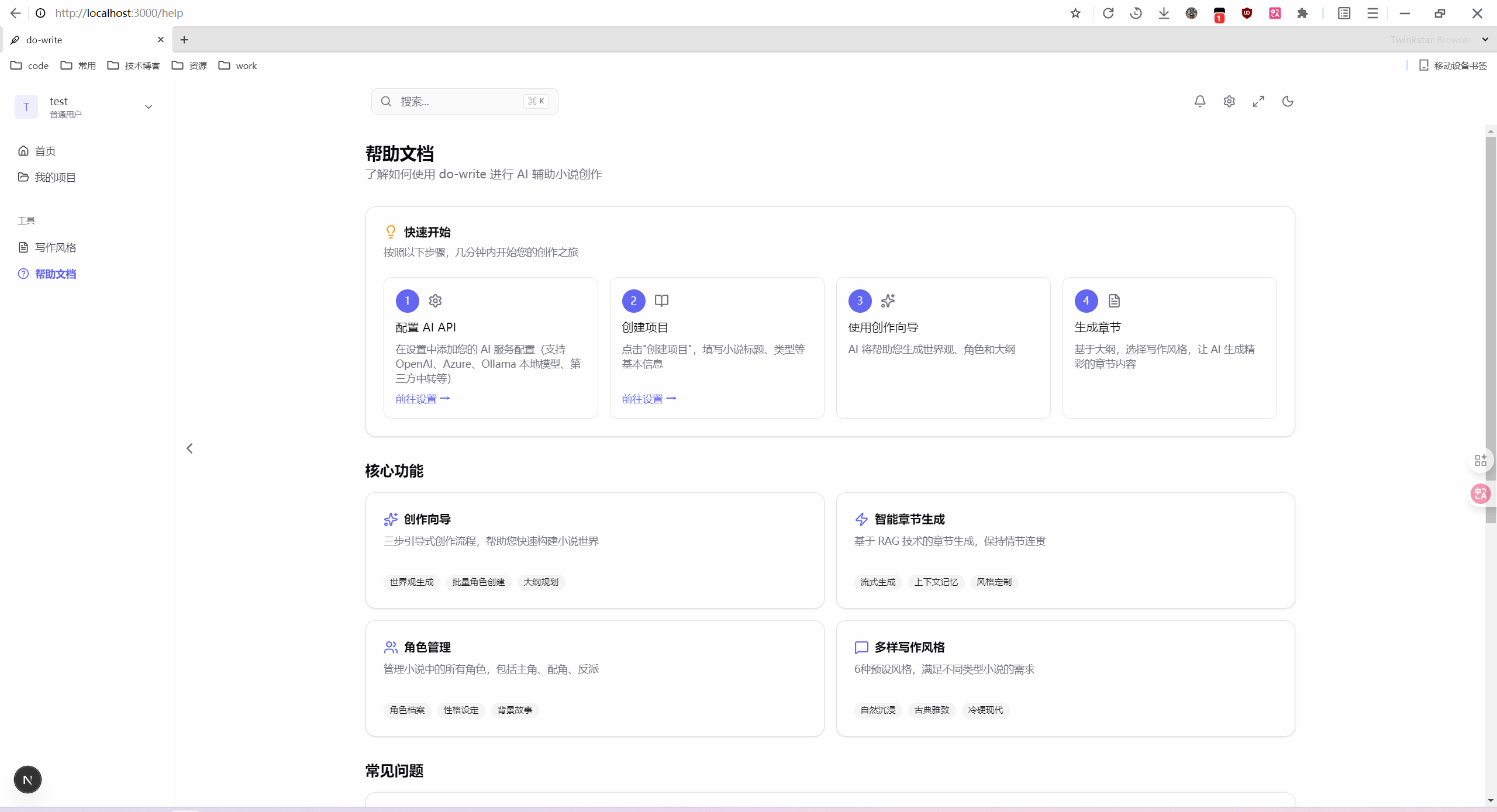Select 帮助文档 in the sidebar
Image resolution: width=1497 pixels, height=812 pixels.
click(55, 274)
